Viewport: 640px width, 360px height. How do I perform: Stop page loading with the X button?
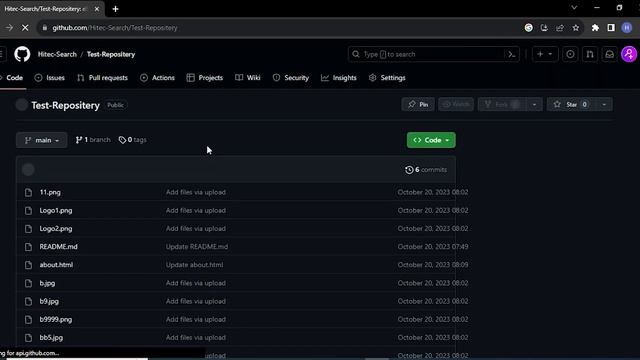coord(25,28)
